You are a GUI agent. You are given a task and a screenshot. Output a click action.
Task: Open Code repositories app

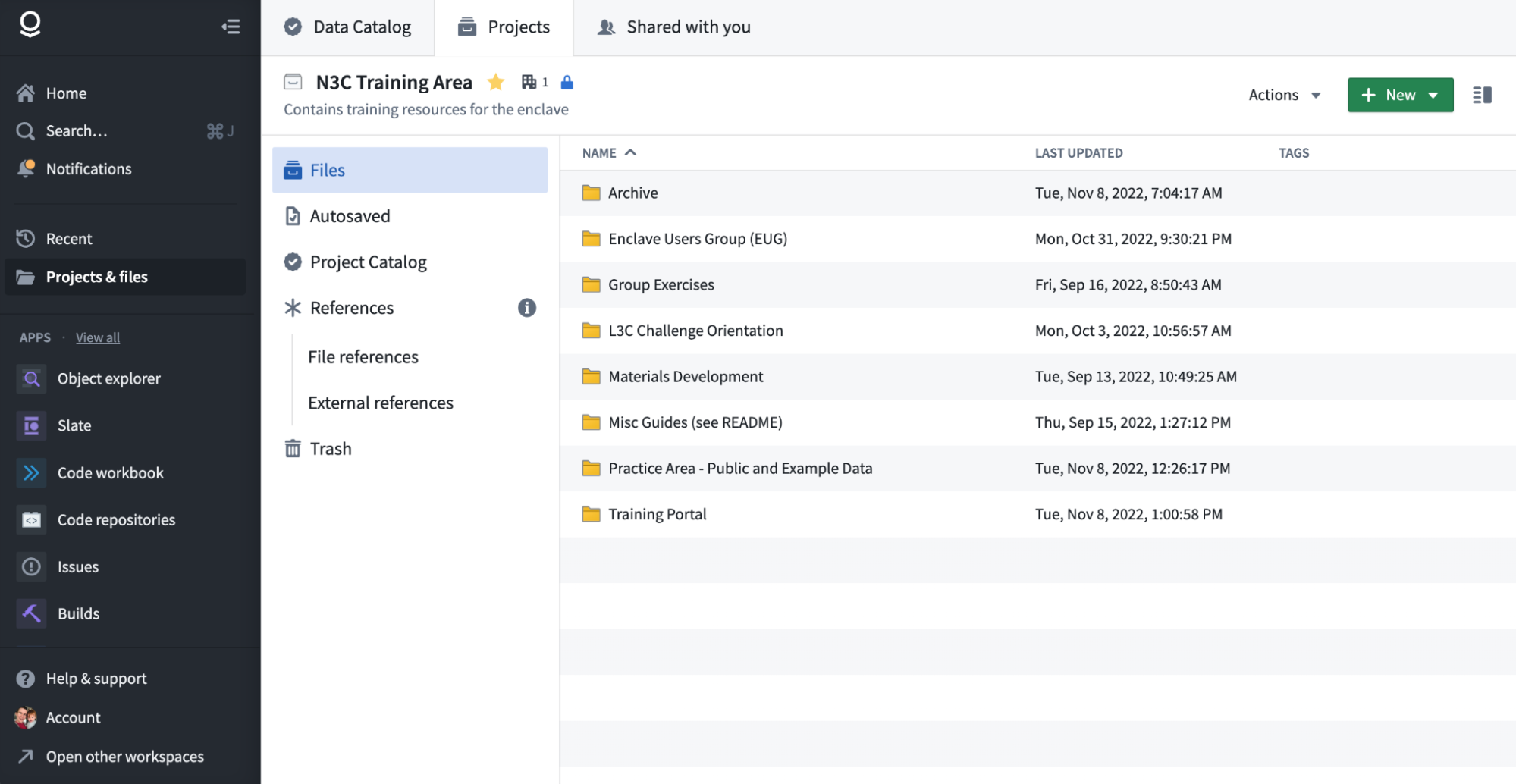(x=116, y=519)
